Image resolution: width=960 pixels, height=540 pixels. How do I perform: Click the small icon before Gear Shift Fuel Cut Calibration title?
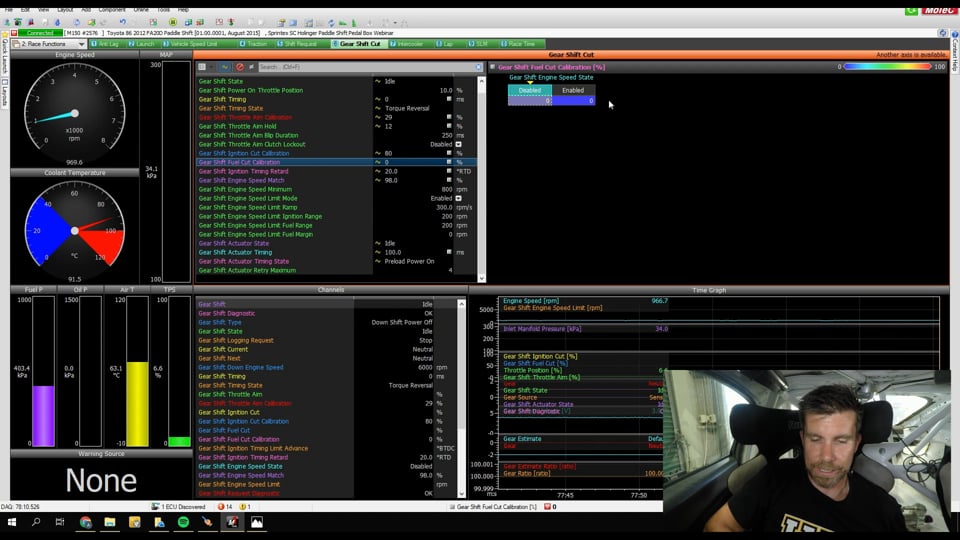click(x=492, y=67)
